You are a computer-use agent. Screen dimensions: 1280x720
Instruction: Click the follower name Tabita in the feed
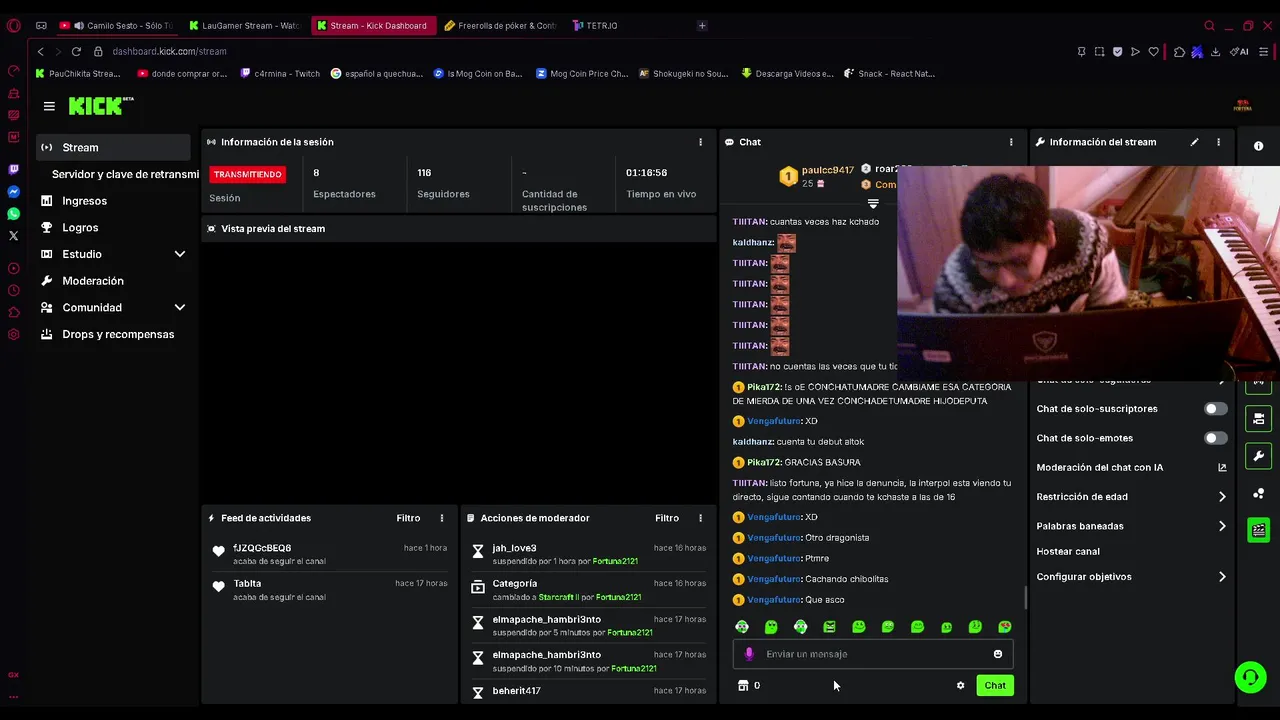point(247,584)
